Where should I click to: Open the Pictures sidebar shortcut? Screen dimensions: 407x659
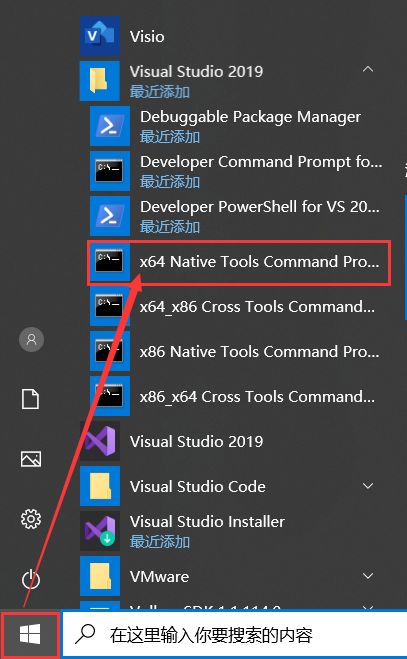(31, 459)
